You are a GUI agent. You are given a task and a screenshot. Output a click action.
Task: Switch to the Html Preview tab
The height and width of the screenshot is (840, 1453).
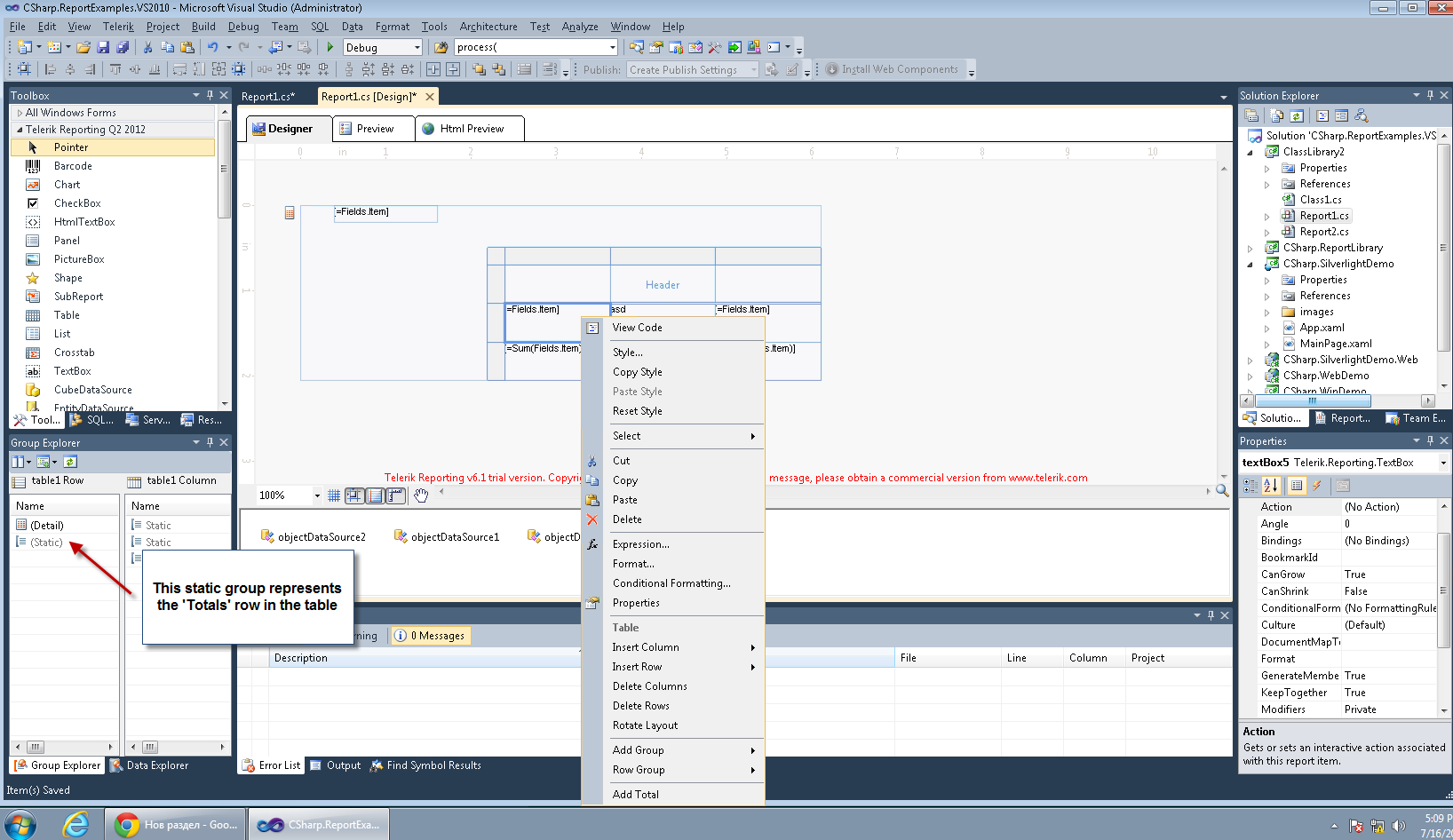coord(471,129)
